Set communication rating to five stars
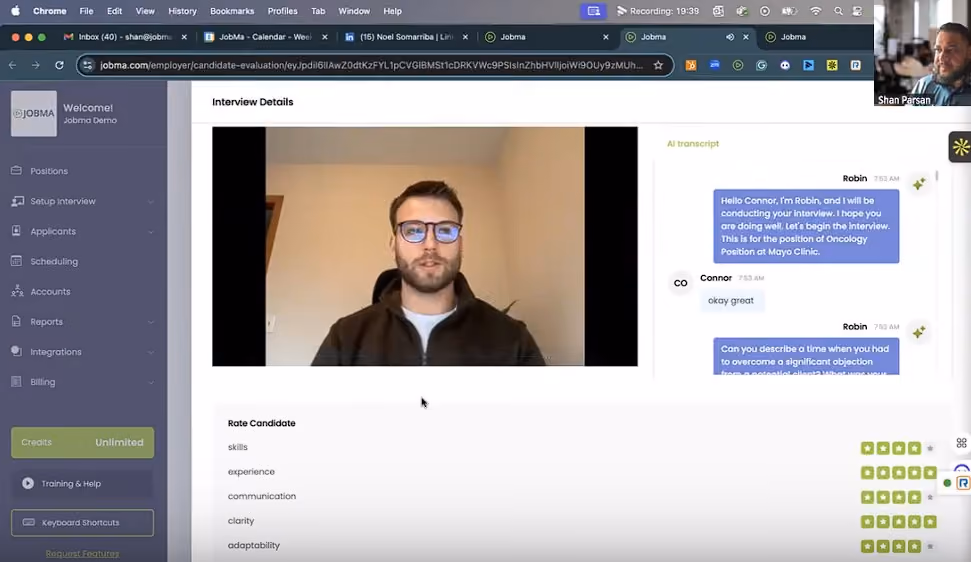Image resolution: width=971 pixels, height=562 pixels. 930,497
